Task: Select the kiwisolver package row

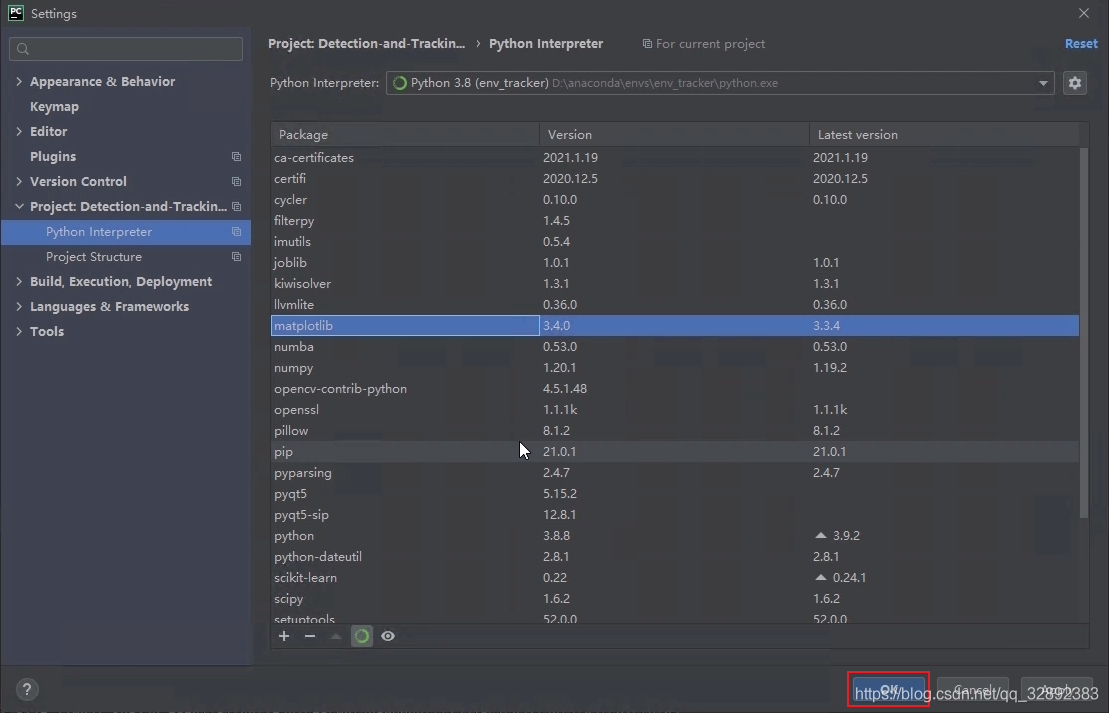Action: point(675,284)
